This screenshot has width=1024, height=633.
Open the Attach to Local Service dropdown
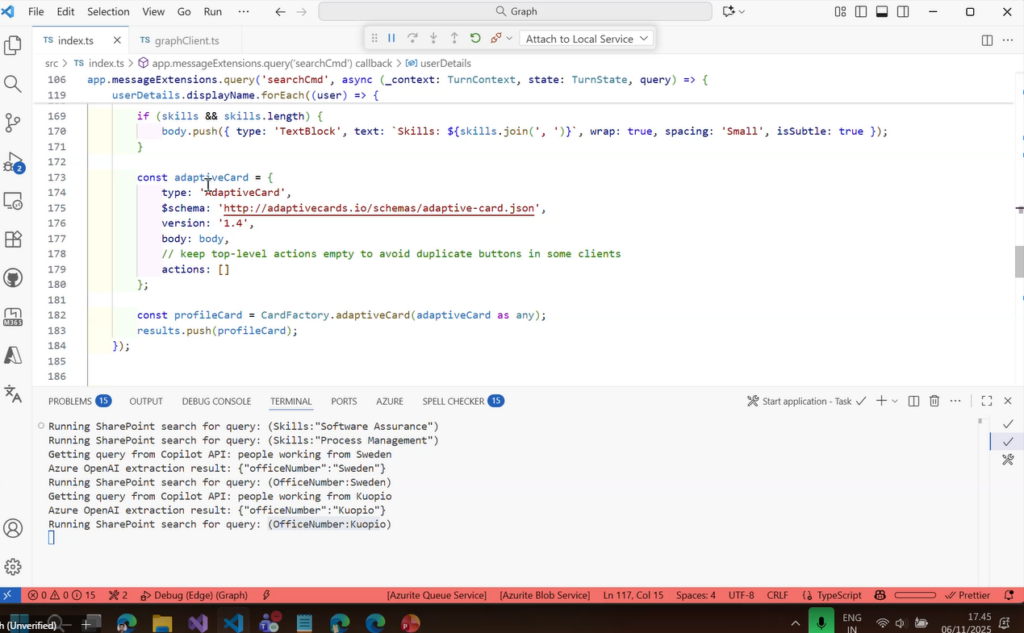[x=587, y=38]
